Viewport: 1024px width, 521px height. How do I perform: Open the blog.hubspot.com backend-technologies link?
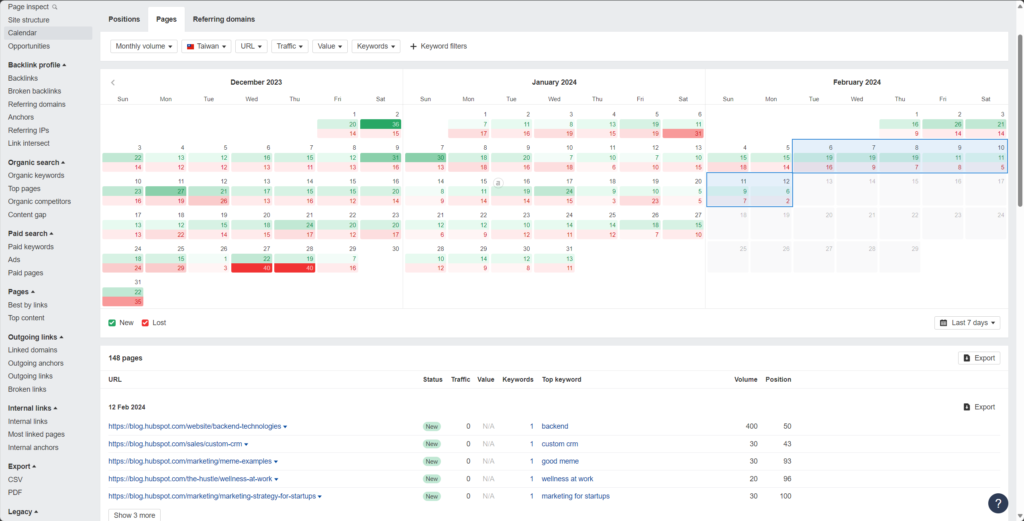(195, 426)
